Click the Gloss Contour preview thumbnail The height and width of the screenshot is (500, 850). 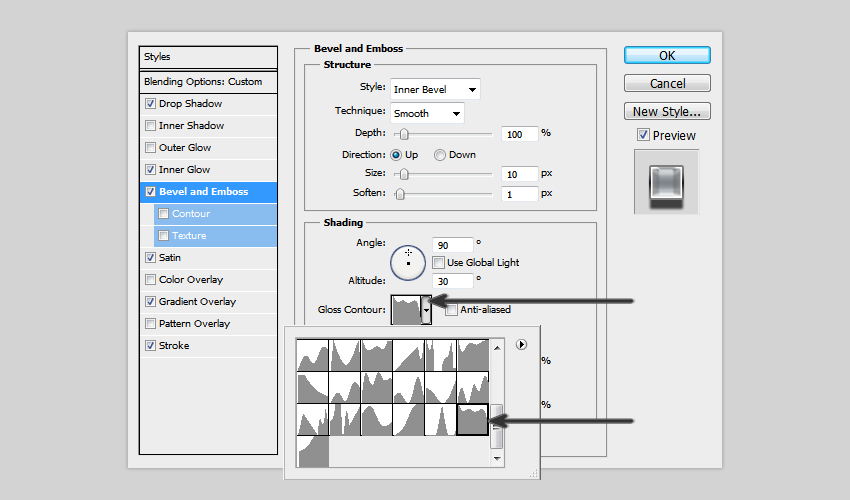[405, 310]
